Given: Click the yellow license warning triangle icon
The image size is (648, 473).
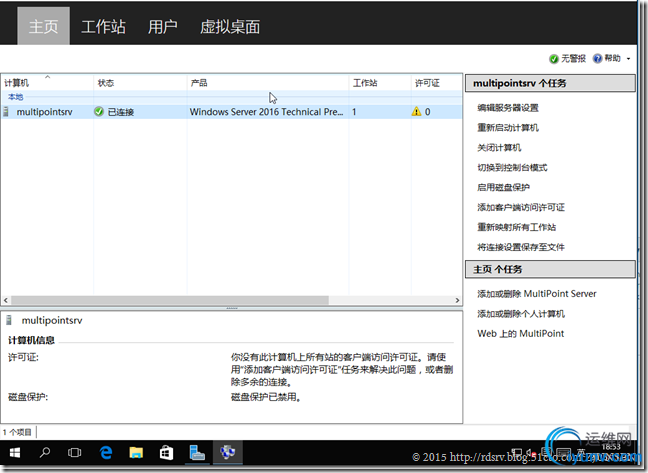Looking at the screenshot, I should (416, 112).
